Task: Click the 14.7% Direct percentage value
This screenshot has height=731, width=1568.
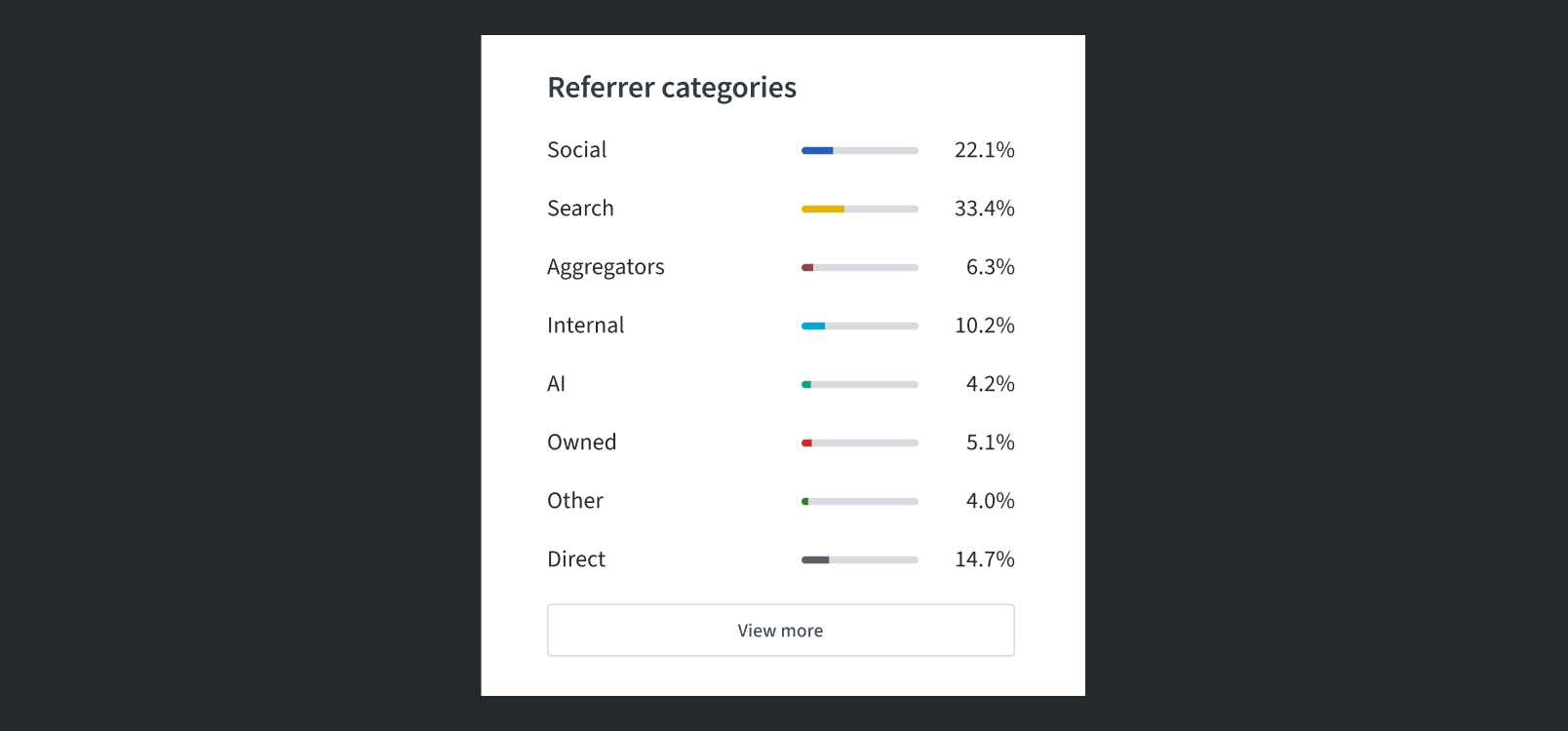Action: 984,559
